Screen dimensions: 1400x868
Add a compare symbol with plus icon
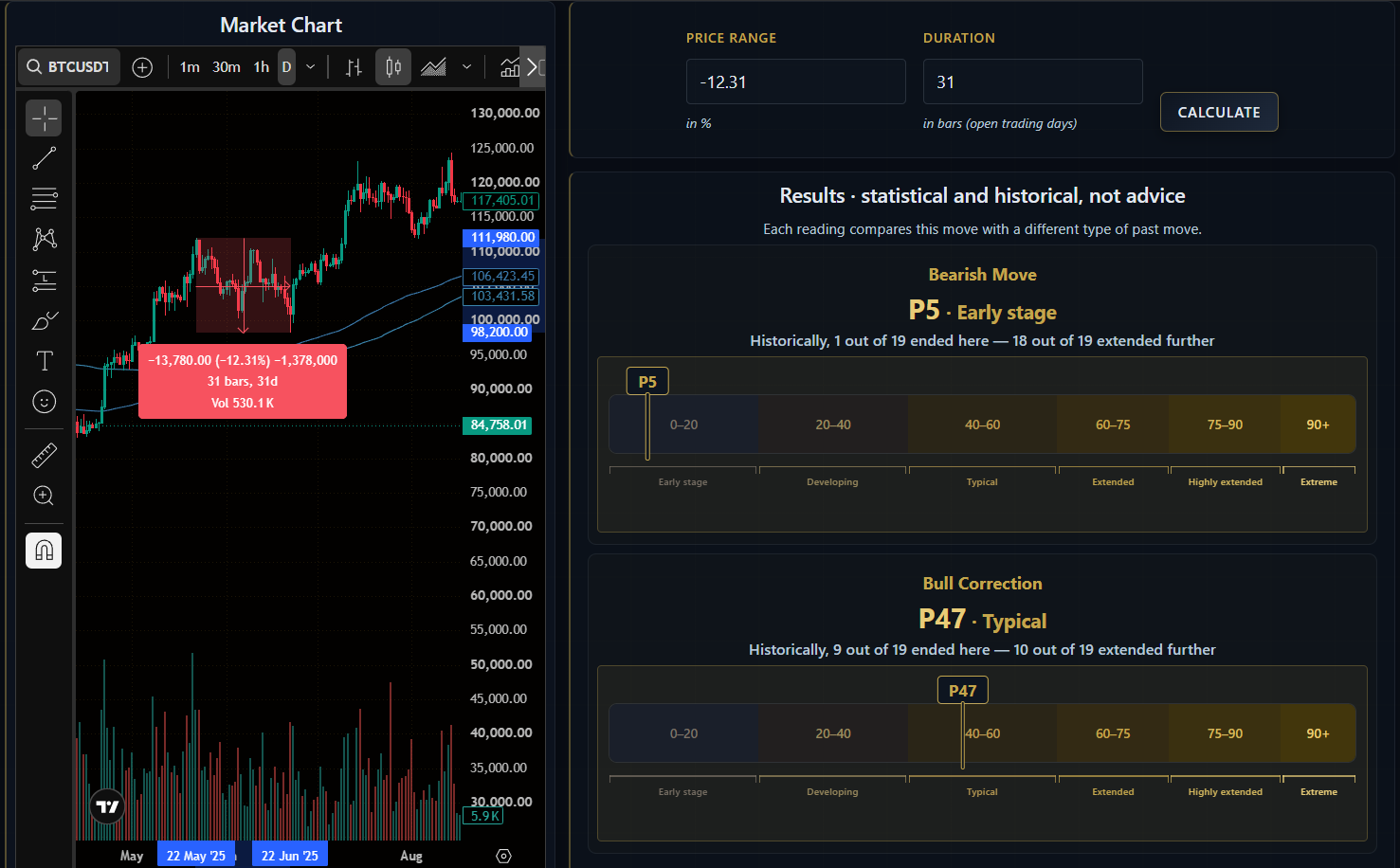click(142, 67)
